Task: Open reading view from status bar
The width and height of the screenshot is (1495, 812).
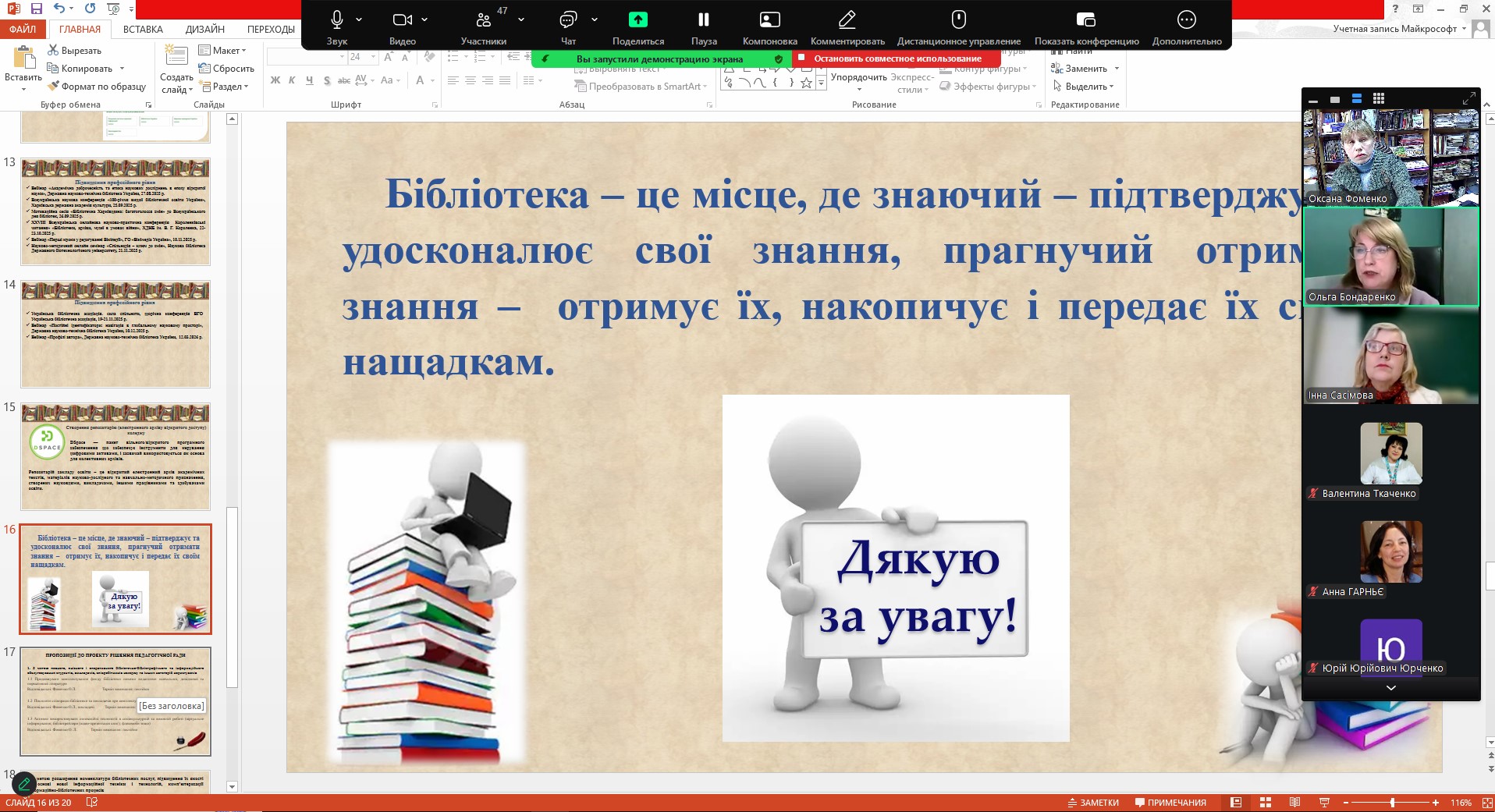Action: [1294, 803]
